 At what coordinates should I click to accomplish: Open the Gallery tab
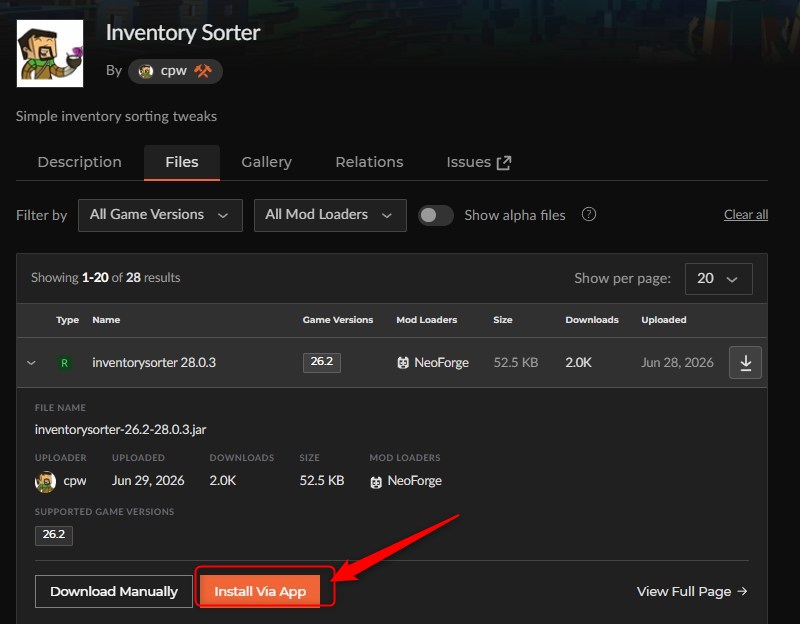coord(266,162)
